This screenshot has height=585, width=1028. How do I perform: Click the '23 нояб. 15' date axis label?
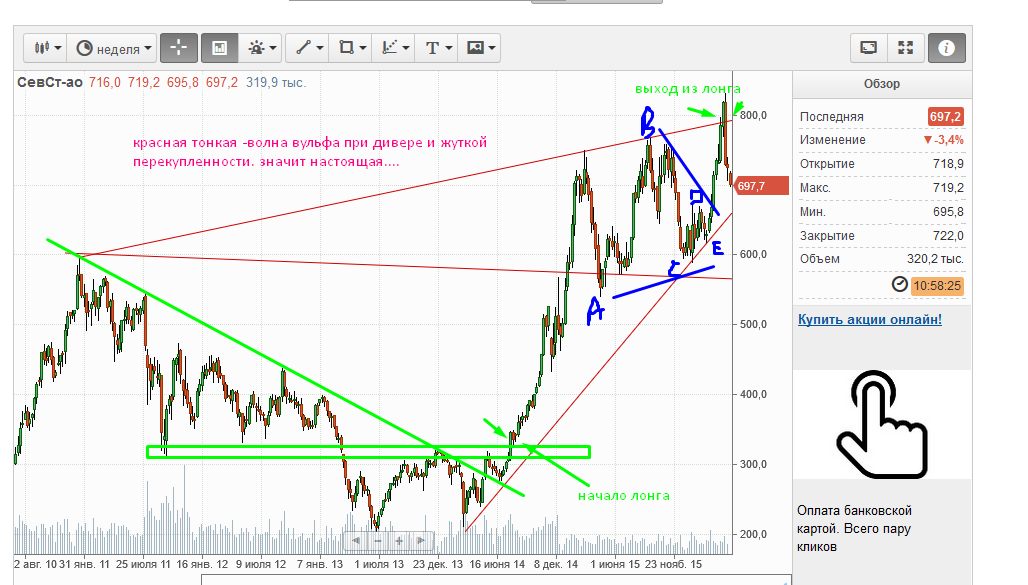(673, 564)
